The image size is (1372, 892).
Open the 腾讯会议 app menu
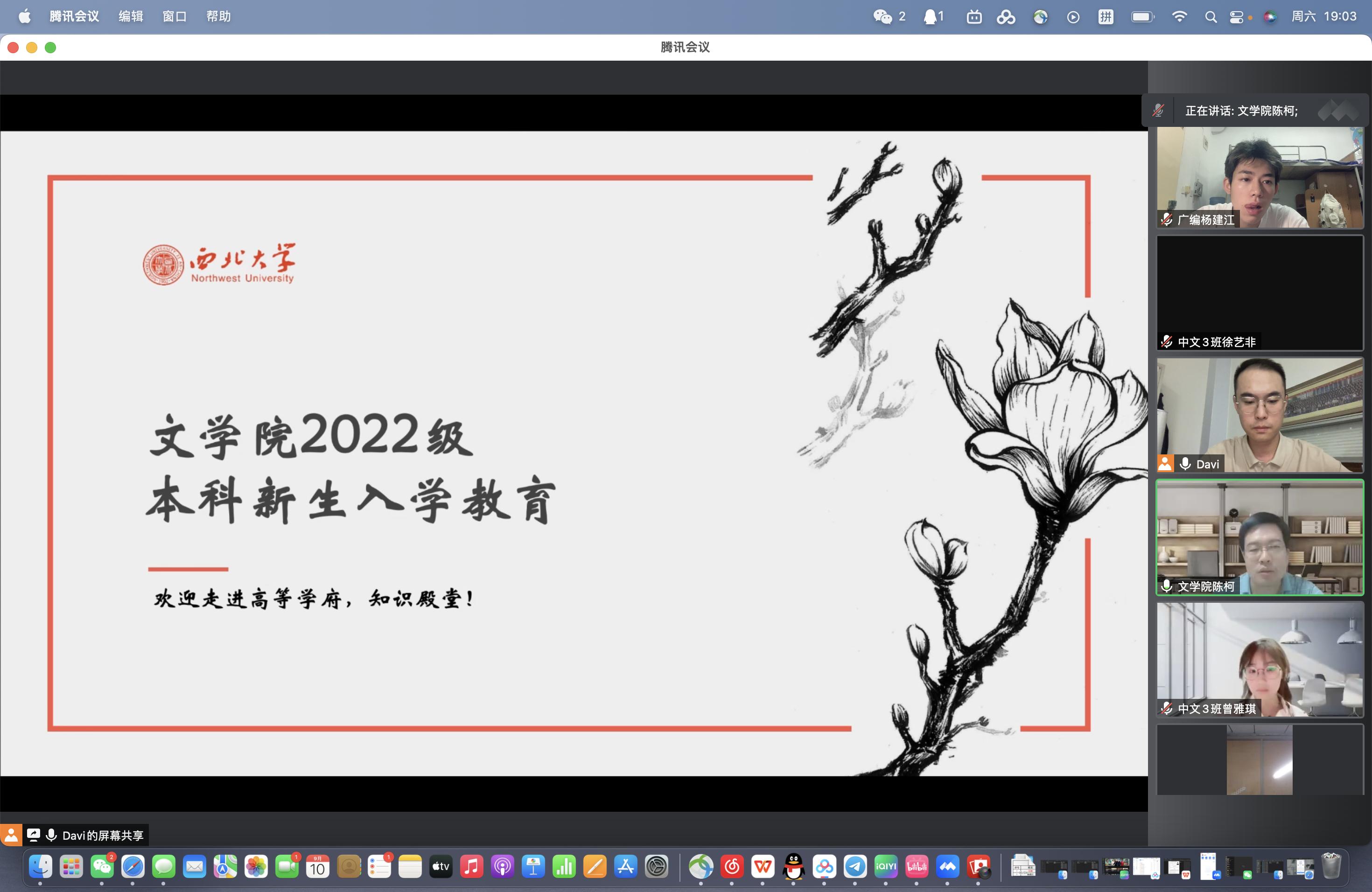74,16
